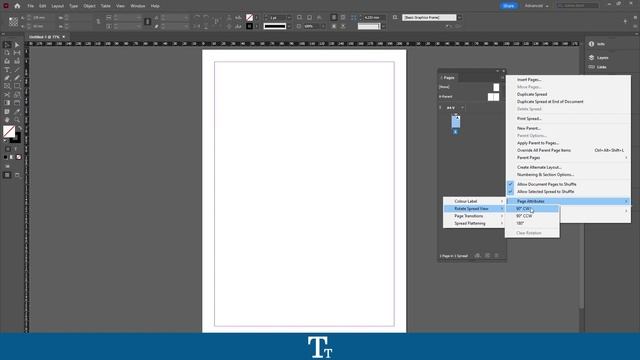Open the File menu
The image size is (640, 360).
click(x=31, y=6)
